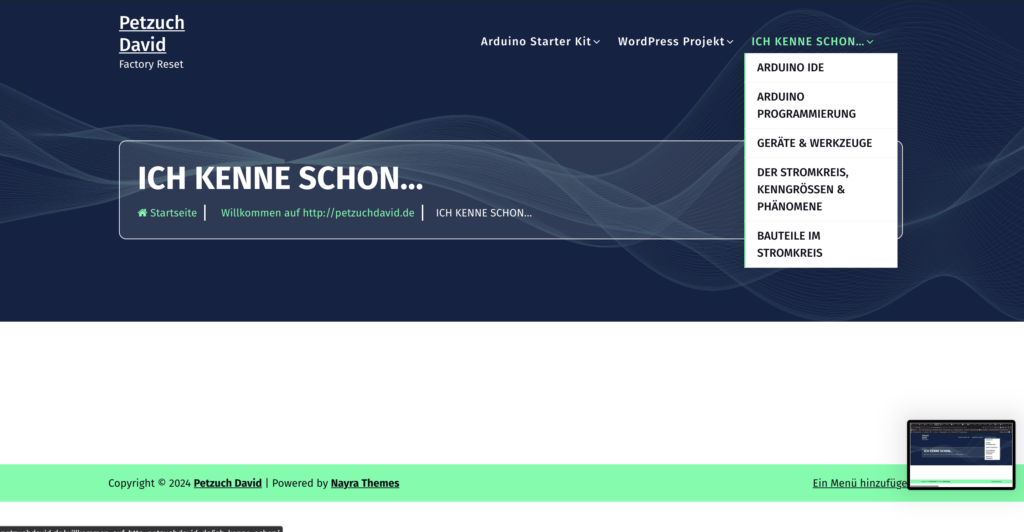
Task: Open the WordPress Projekt menu item
Action: pos(670,42)
